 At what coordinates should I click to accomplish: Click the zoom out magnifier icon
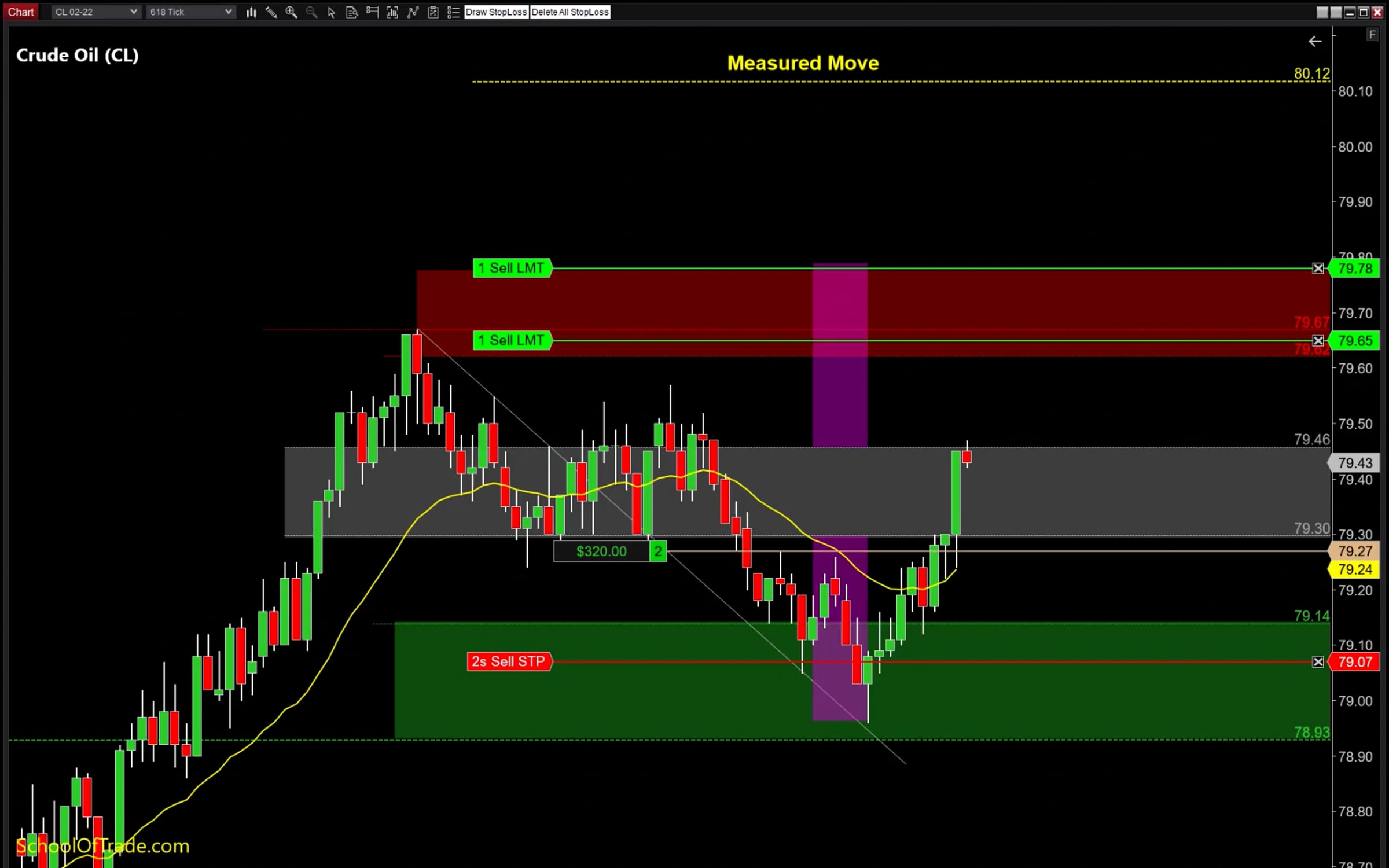click(311, 12)
